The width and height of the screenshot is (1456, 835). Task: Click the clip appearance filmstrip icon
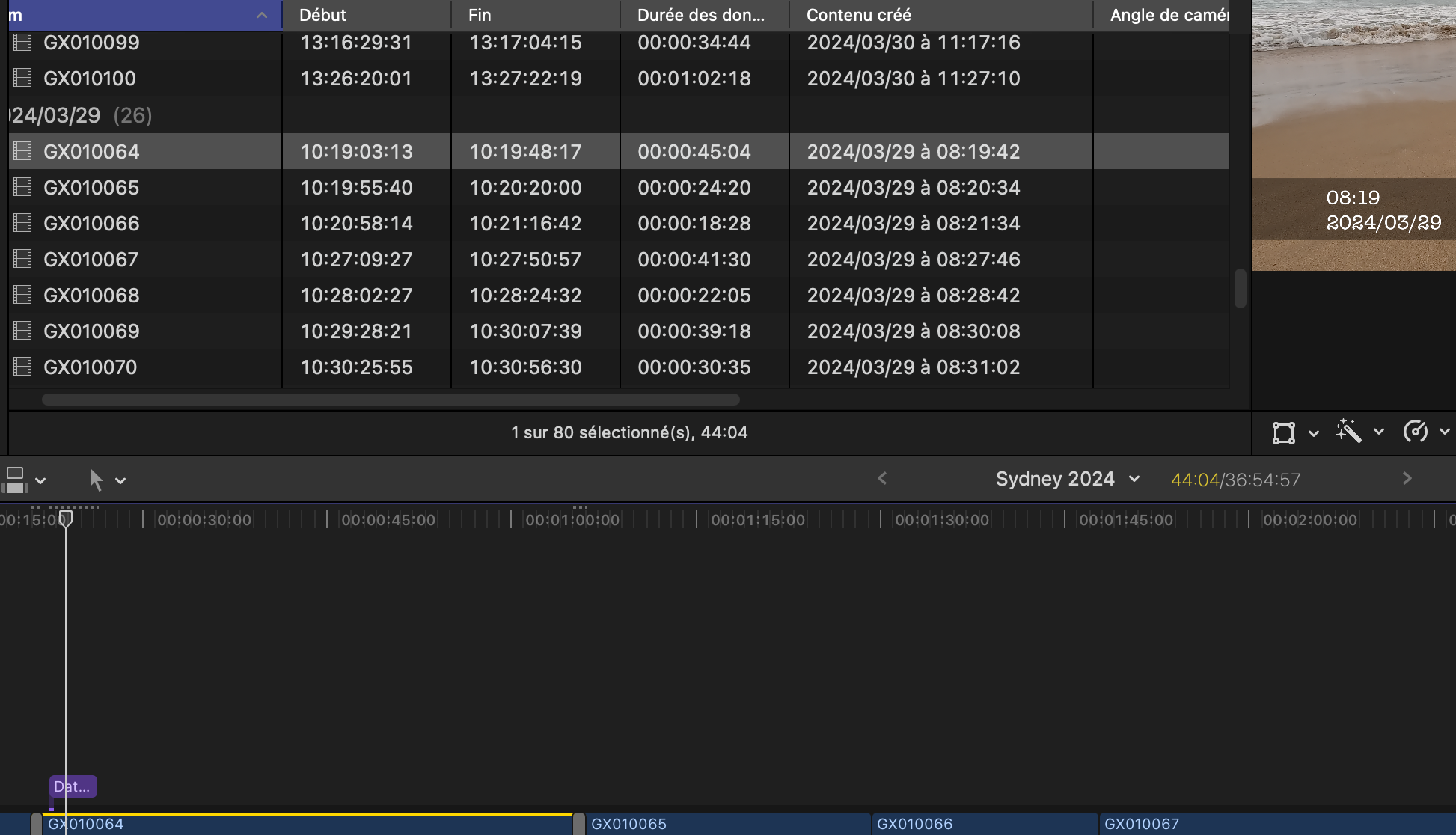15,480
